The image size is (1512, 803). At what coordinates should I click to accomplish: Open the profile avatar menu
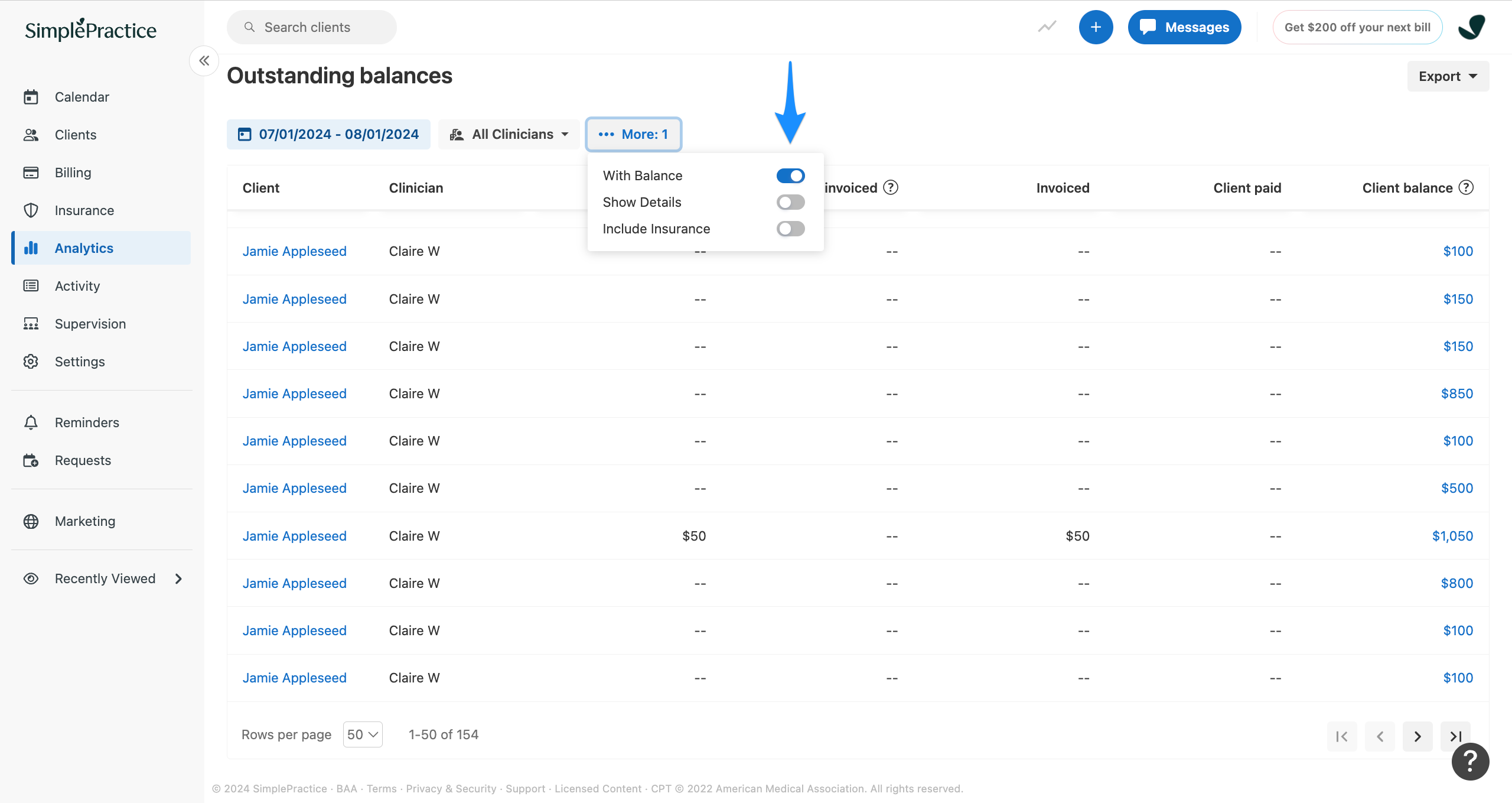click(1471, 27)
